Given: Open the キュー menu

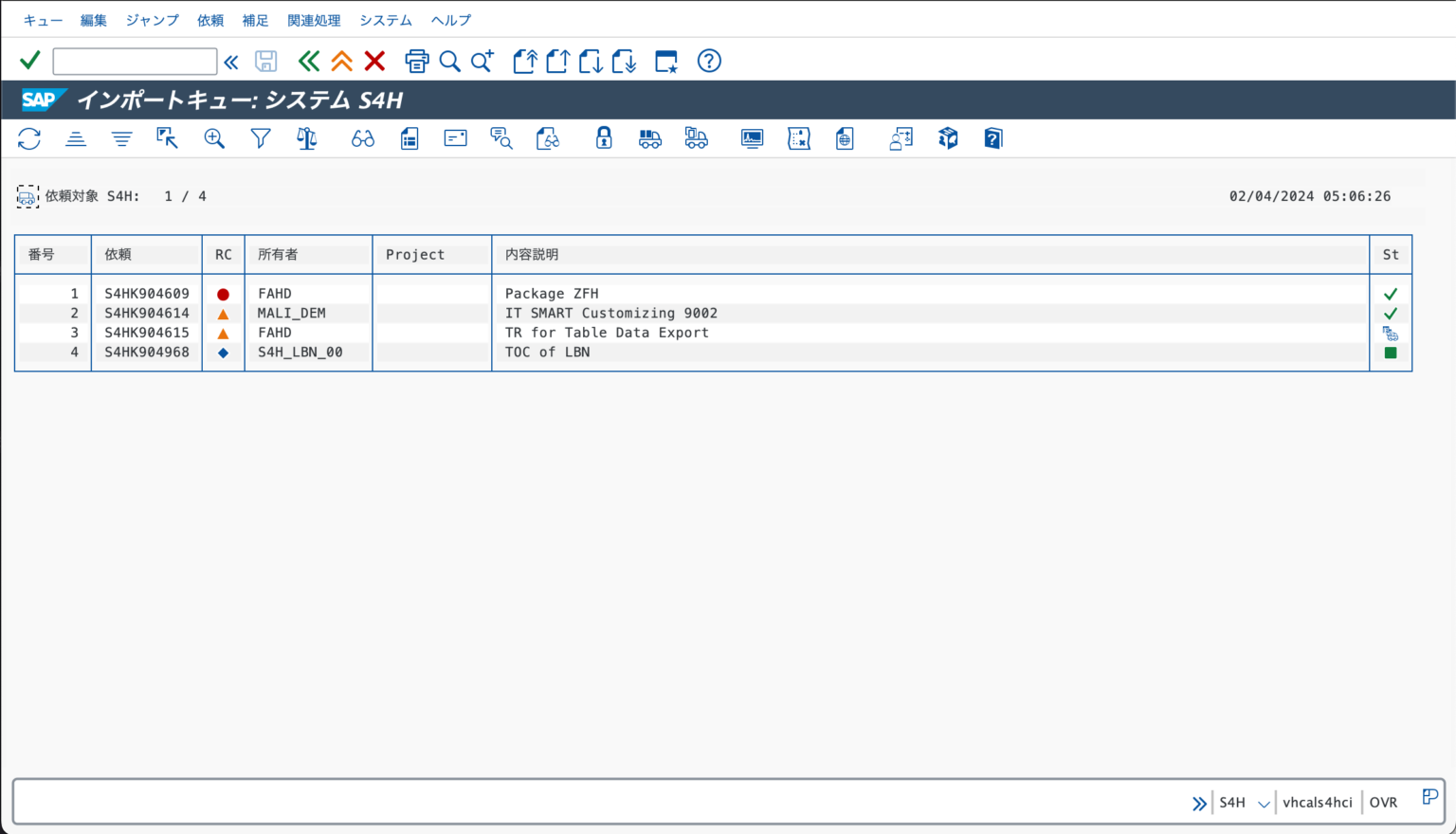Looking at the screenshot, I should coord(43,20).
